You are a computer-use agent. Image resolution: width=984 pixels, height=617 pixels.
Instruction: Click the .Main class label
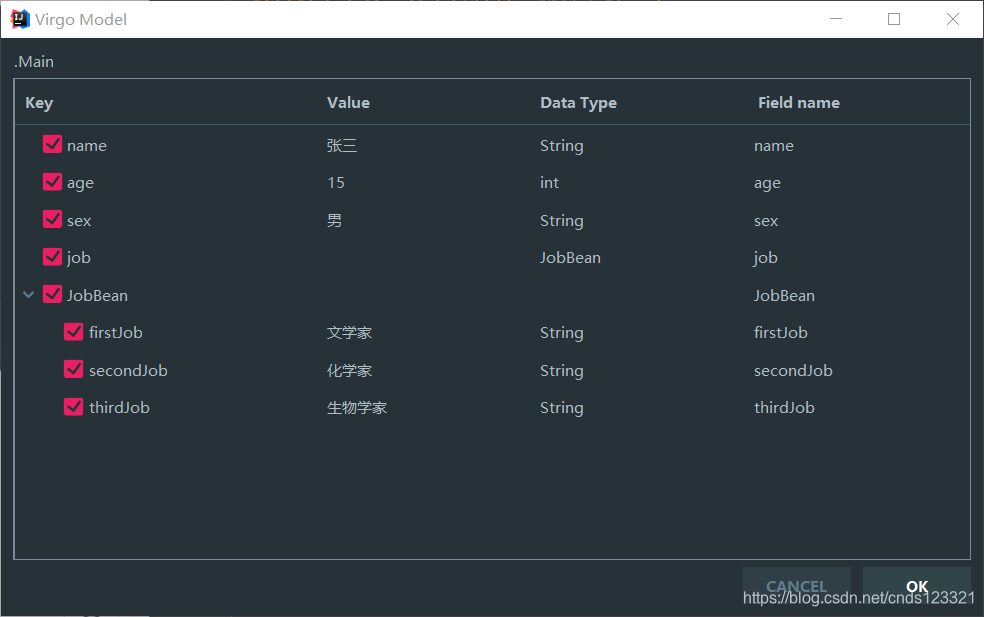pyautogui.click(x=34, y=62)
